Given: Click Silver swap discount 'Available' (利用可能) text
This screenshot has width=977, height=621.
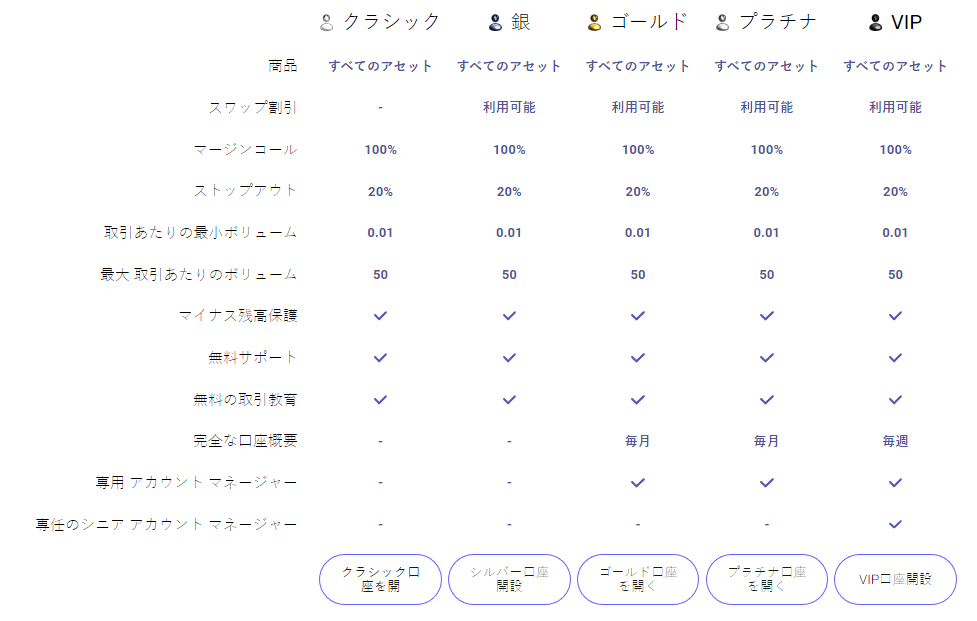Looking at the screenshot, I should click(509, 107).
